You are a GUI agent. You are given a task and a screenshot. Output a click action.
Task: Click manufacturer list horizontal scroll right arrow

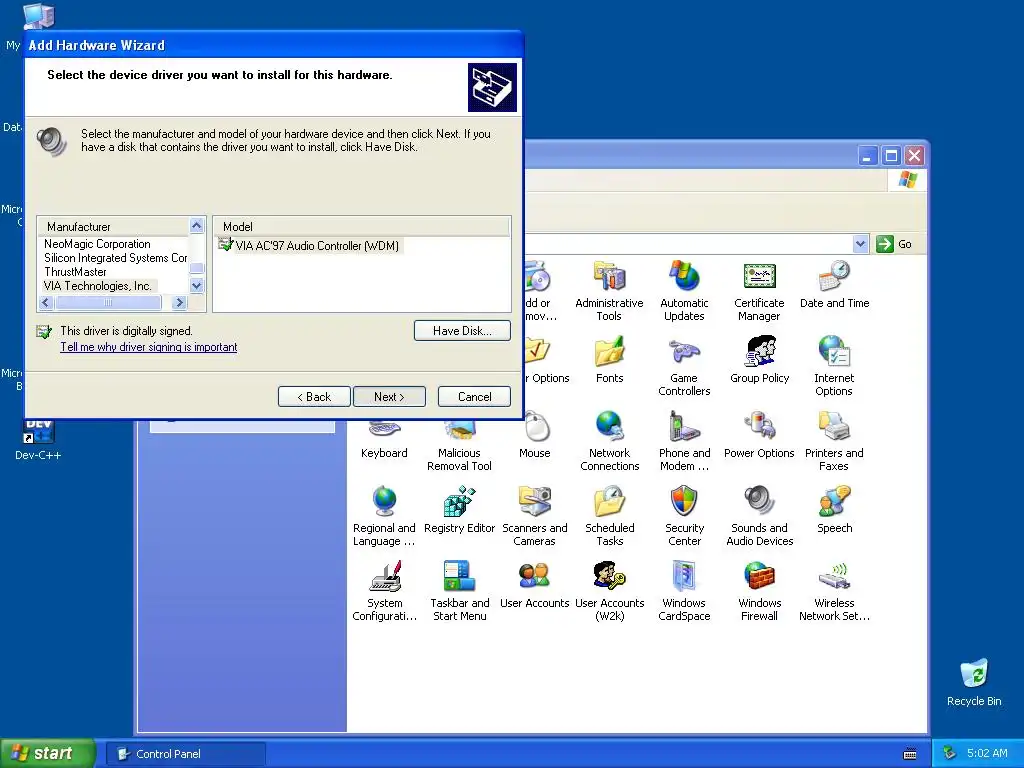pyautogui.click(x=180, y=302)
